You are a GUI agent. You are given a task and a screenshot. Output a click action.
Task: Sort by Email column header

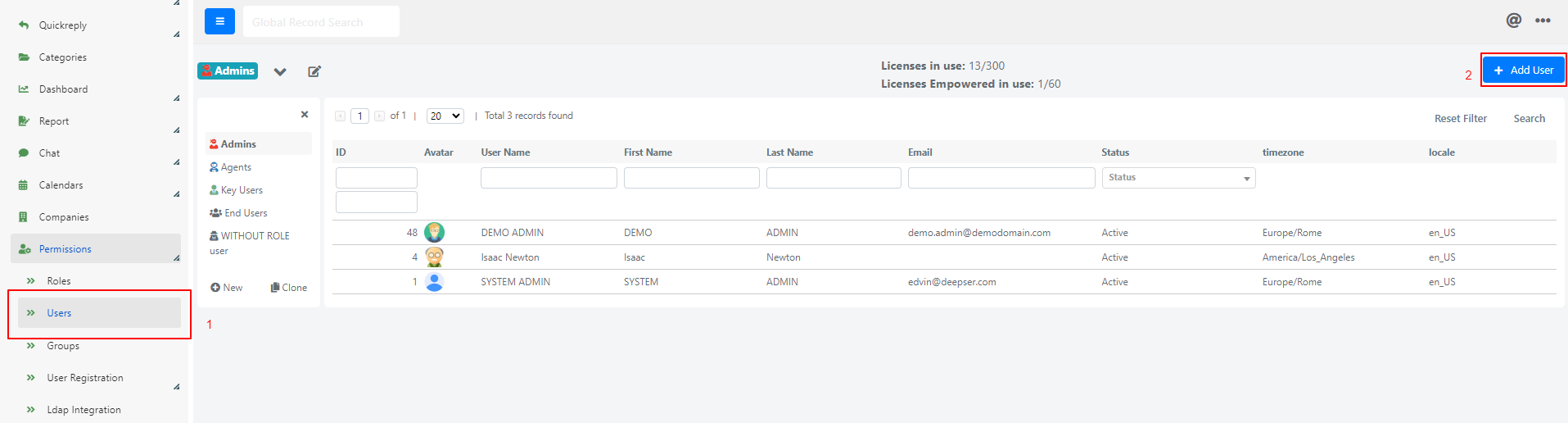point(920,152)
